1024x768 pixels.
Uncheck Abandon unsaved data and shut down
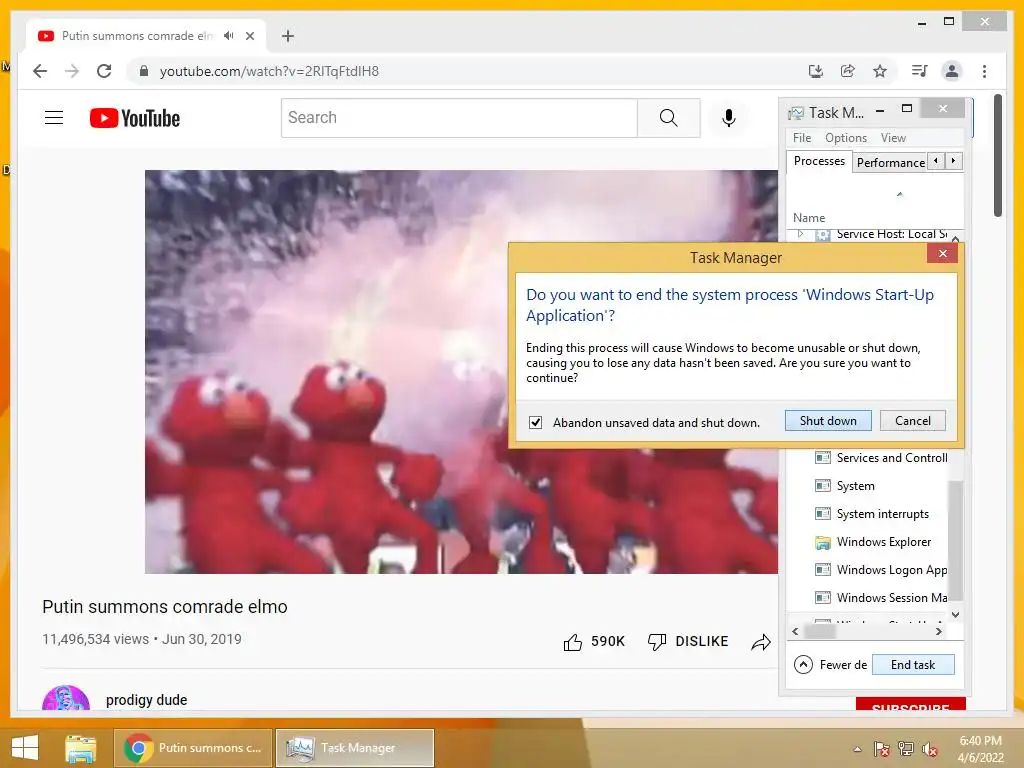click(x=536, y=423)
